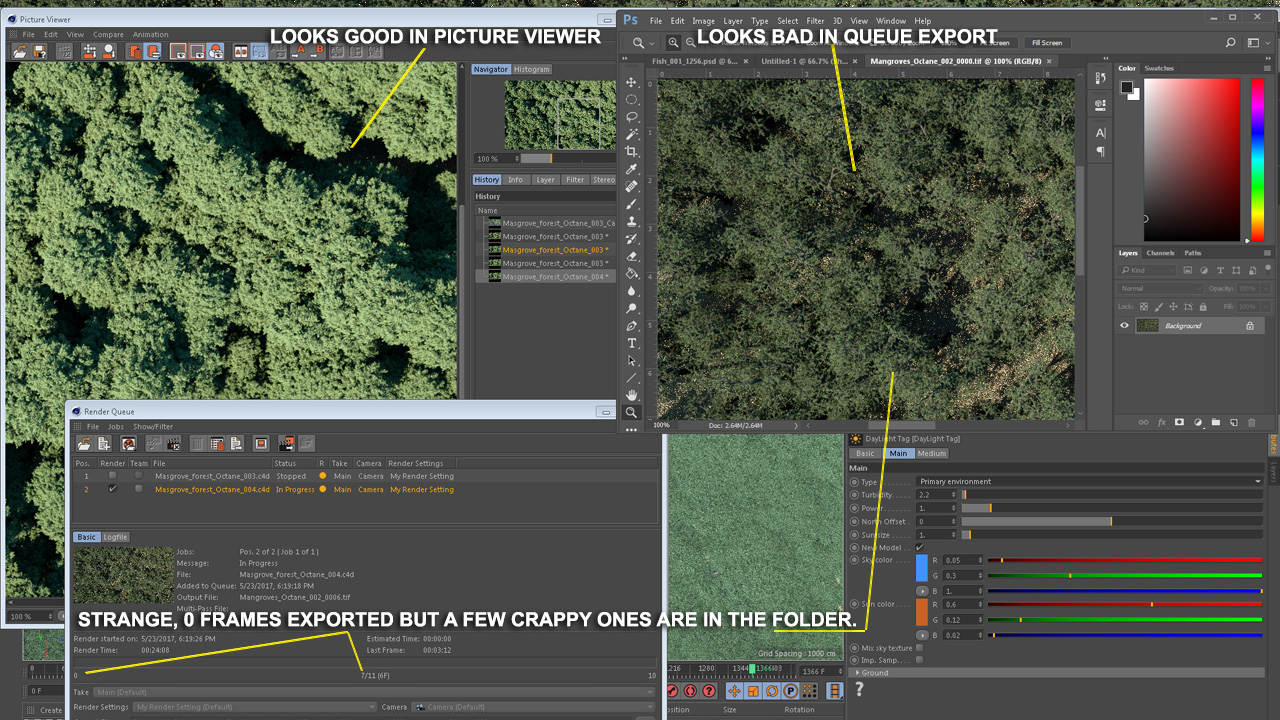
Task: Expand the Sky color B channel arrow
Action: pos(922,591)
